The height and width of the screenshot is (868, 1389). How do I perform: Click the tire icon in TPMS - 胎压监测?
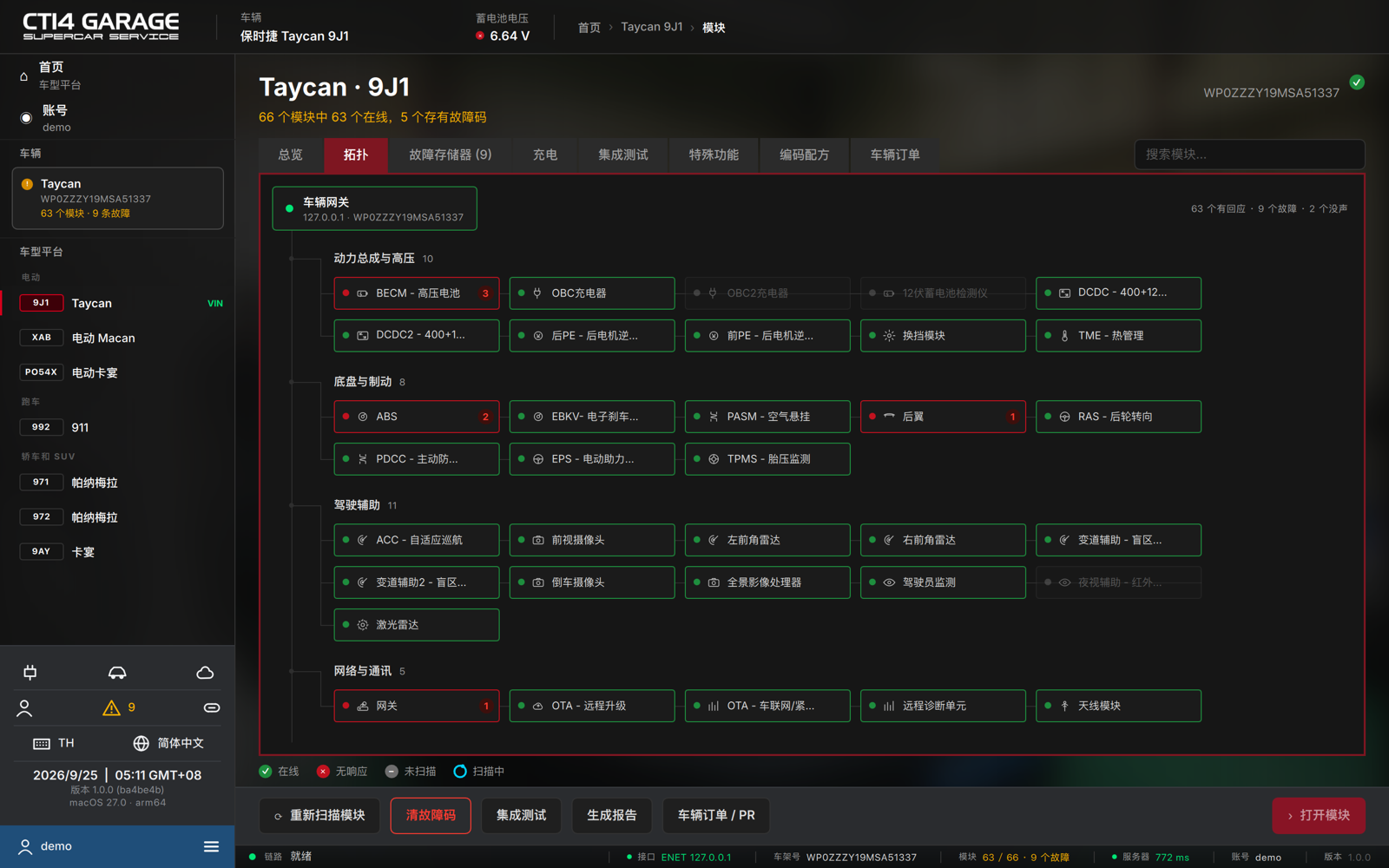point(714,459)
